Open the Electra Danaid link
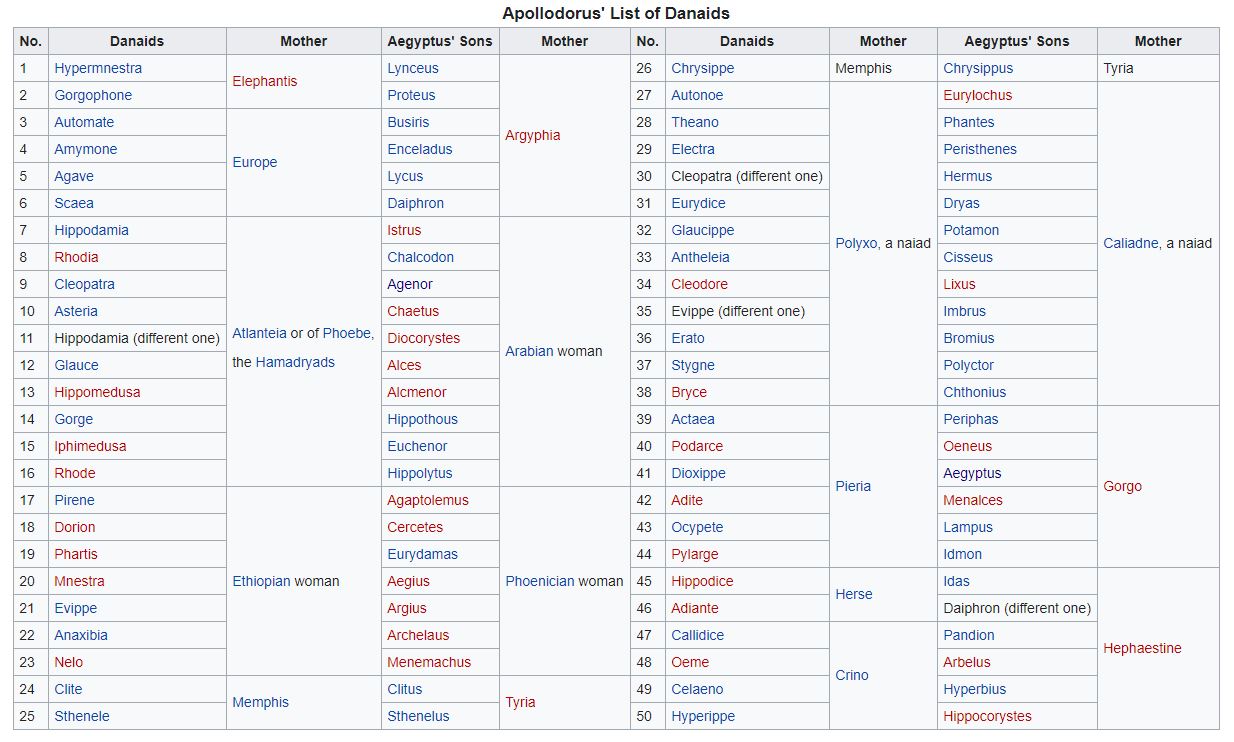This screenshot has height=742, width=1234. 693,149
